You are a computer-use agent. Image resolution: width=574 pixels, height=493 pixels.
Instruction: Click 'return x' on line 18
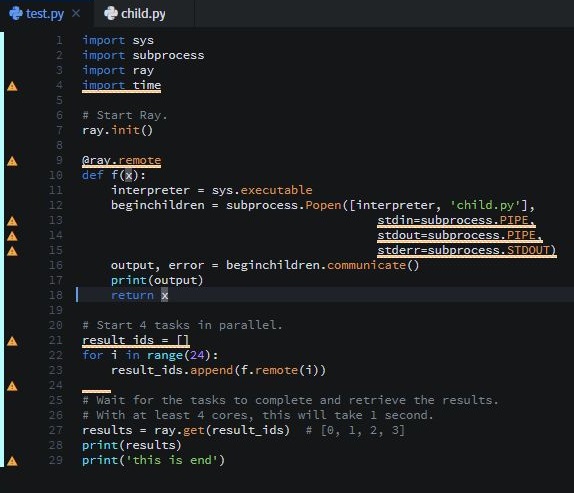coord(139,295)
